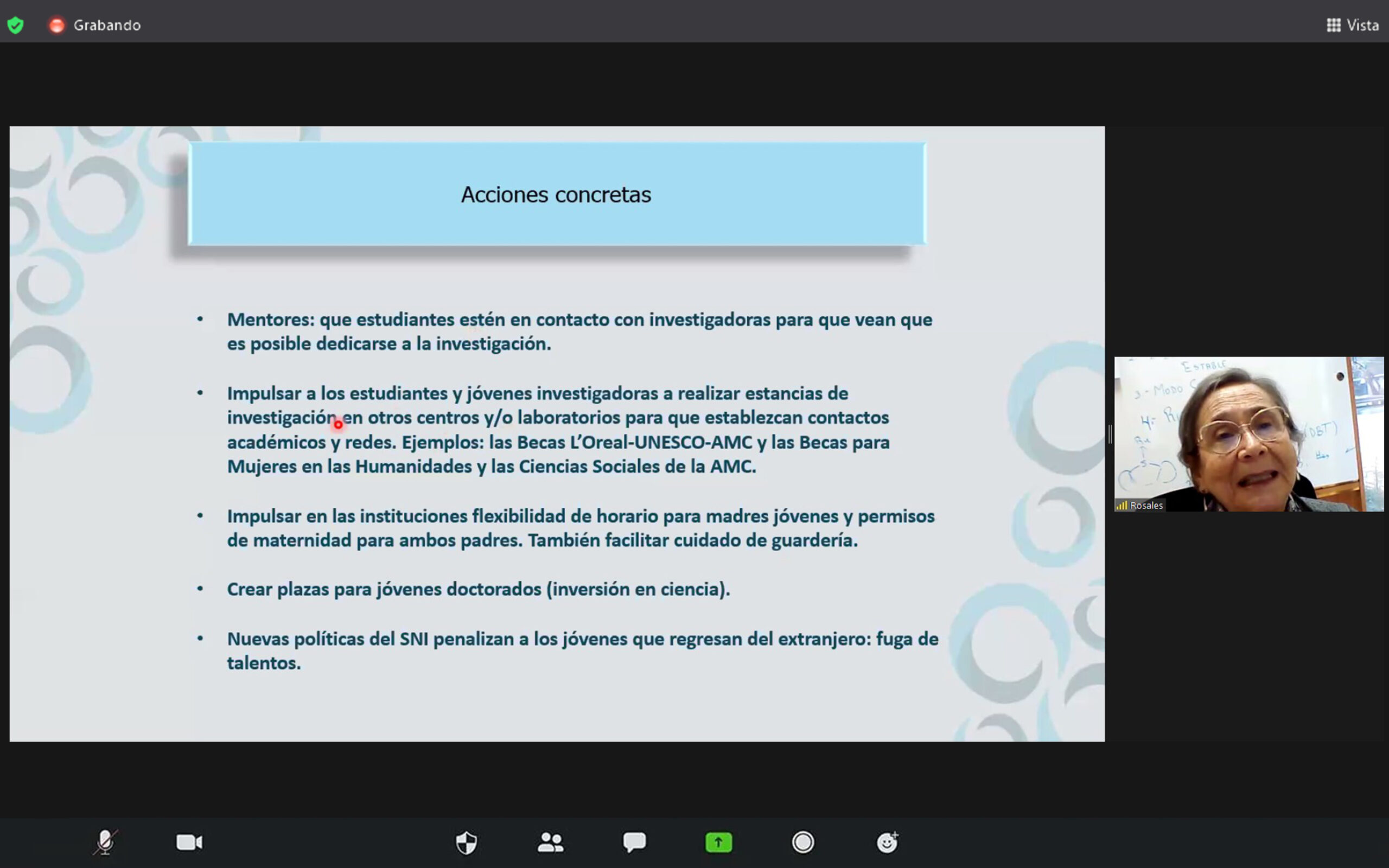Click the signal strength bars icon
The width and height of the screenshot is (1389, 868).
pos(1122,505)
